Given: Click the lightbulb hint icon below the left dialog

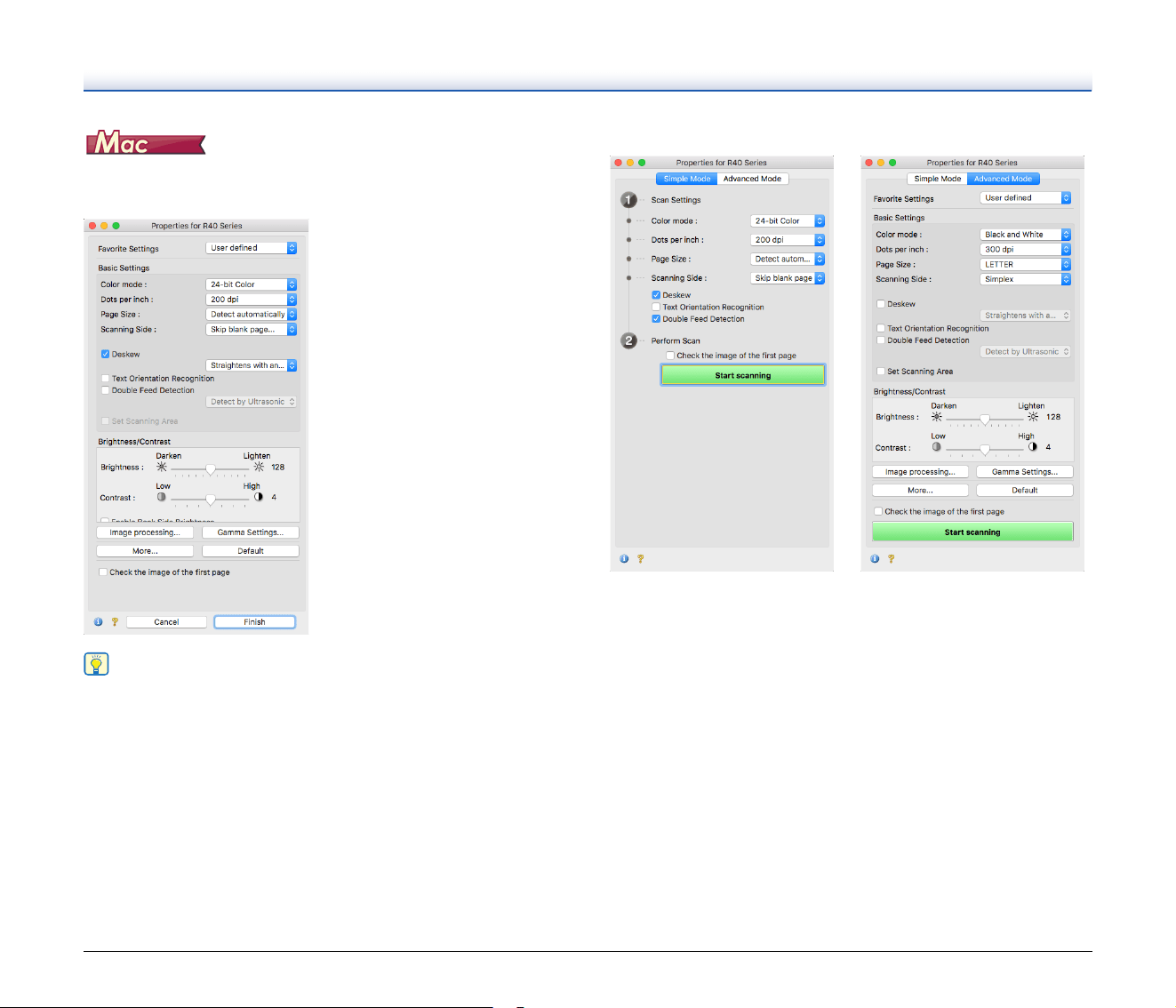Looking at the screenshot, I should (x=96, y=664).
